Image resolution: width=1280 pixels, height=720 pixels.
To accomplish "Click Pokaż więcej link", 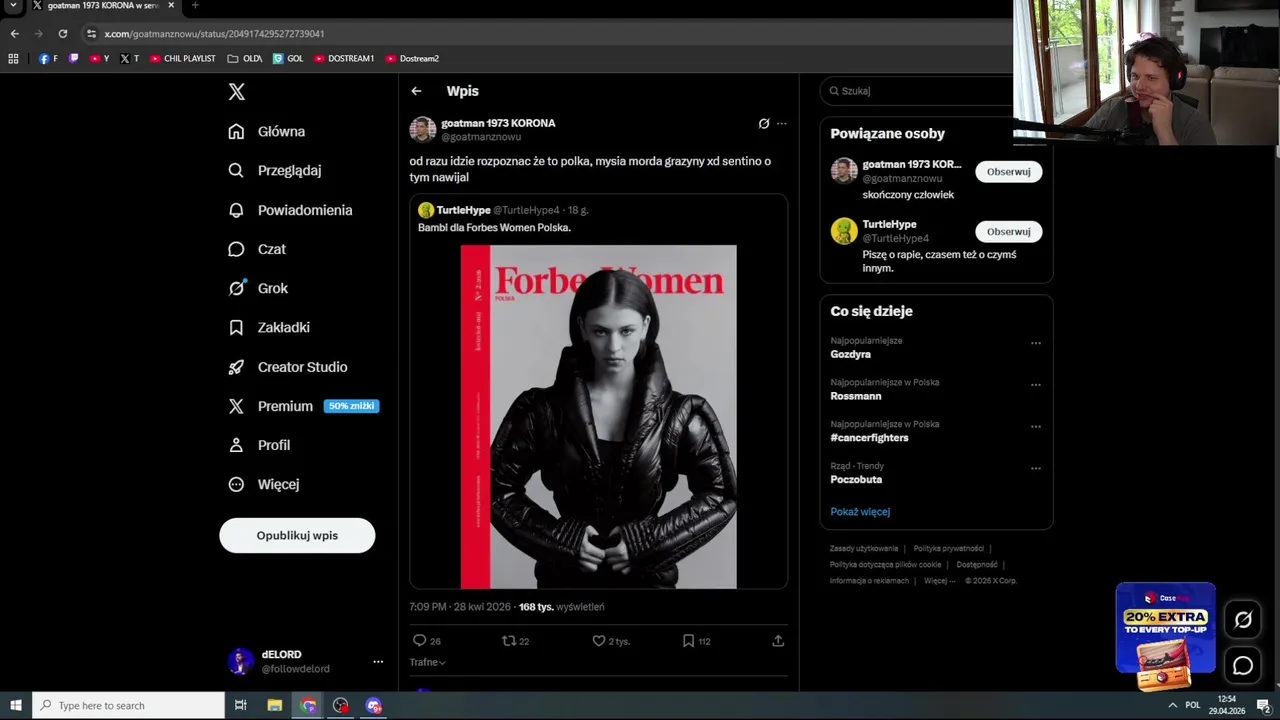I will (860, 512).
